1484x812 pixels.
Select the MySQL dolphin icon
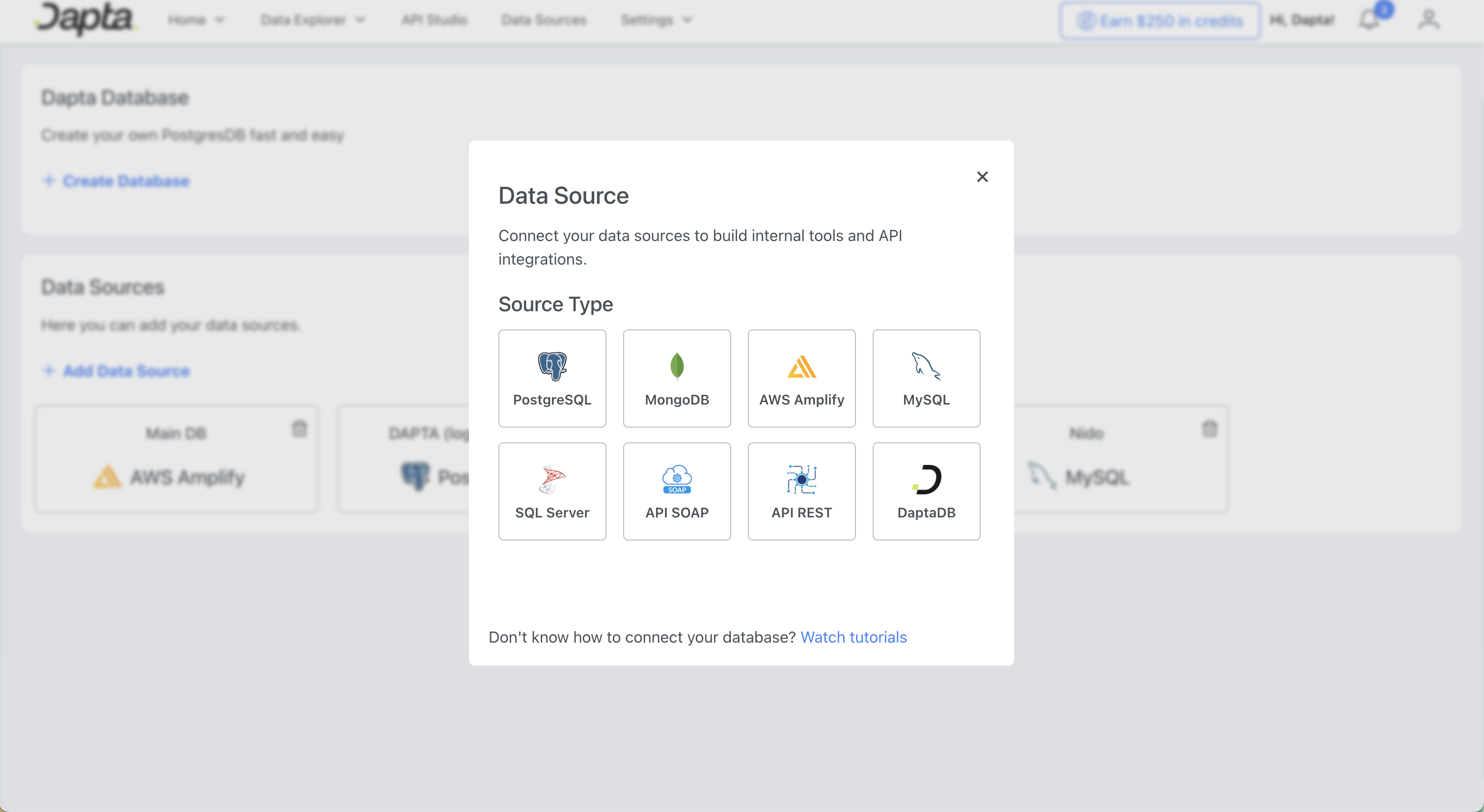coord(926,366)
